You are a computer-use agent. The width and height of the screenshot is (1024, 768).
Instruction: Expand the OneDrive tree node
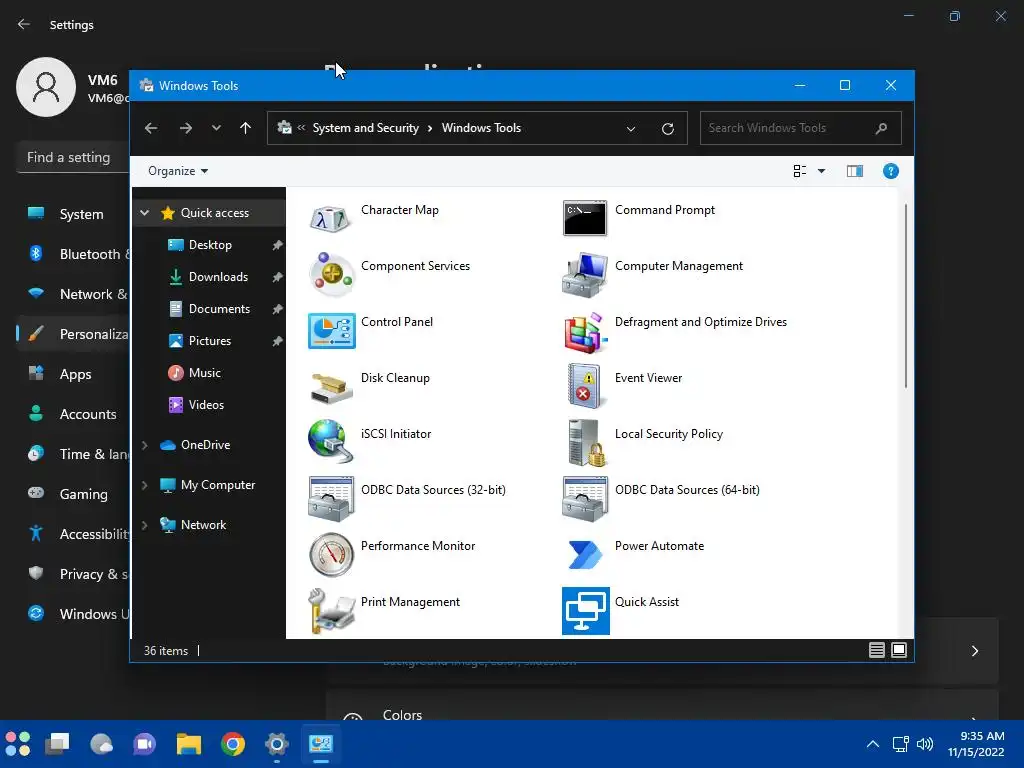tap(145, 445)
